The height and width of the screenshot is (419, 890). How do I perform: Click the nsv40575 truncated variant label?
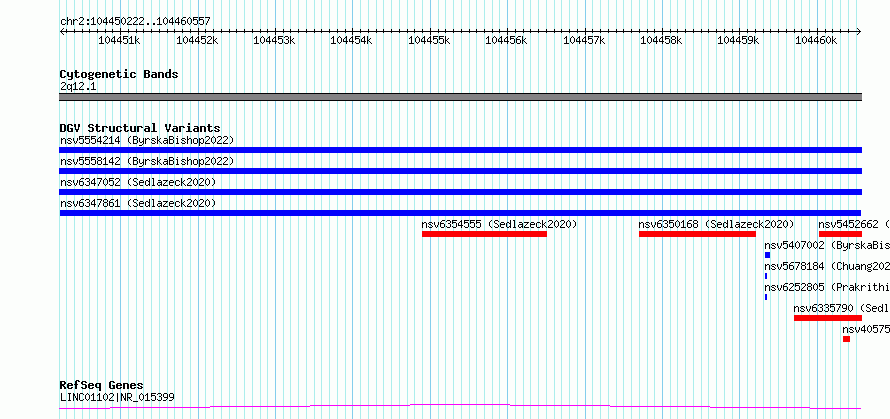click(866, 329)
